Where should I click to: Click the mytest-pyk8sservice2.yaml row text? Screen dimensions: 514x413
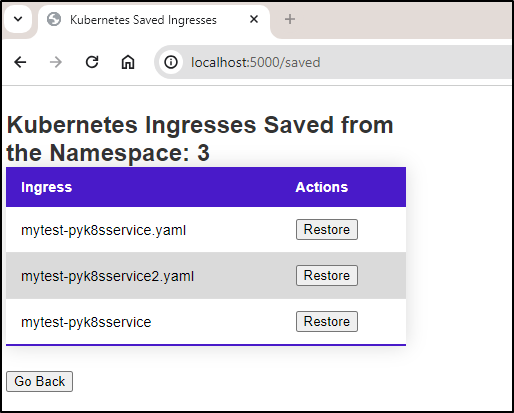107,276
